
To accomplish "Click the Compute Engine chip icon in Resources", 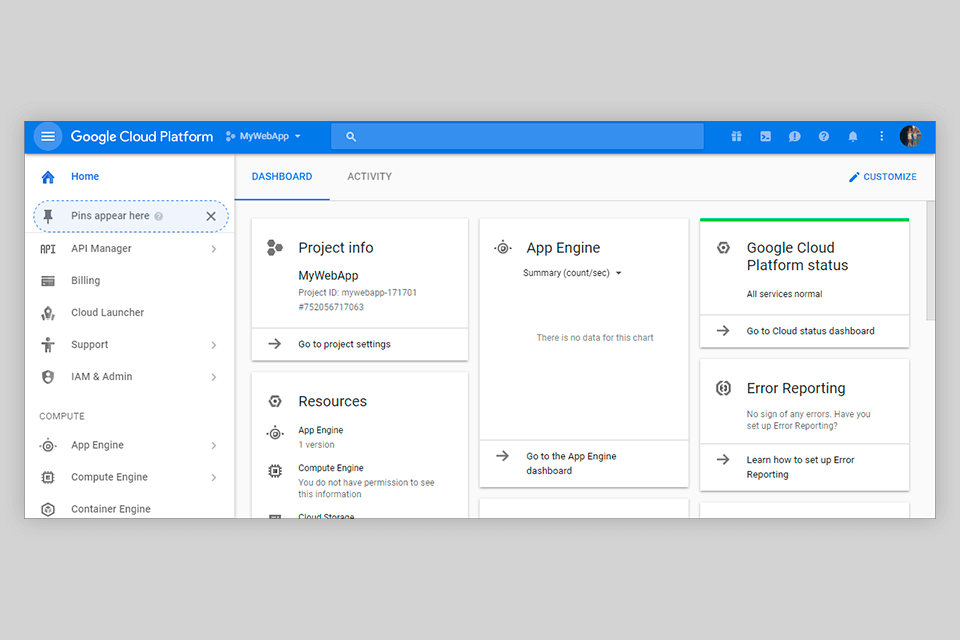I will [x=275, y=471].
